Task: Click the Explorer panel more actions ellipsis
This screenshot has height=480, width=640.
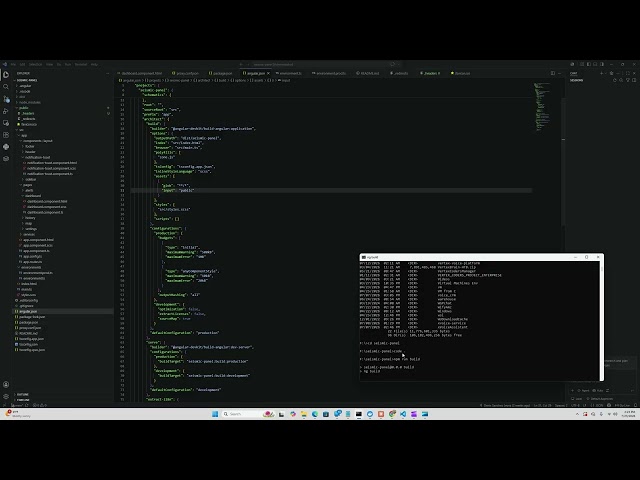Action: (x=108, y=73)
